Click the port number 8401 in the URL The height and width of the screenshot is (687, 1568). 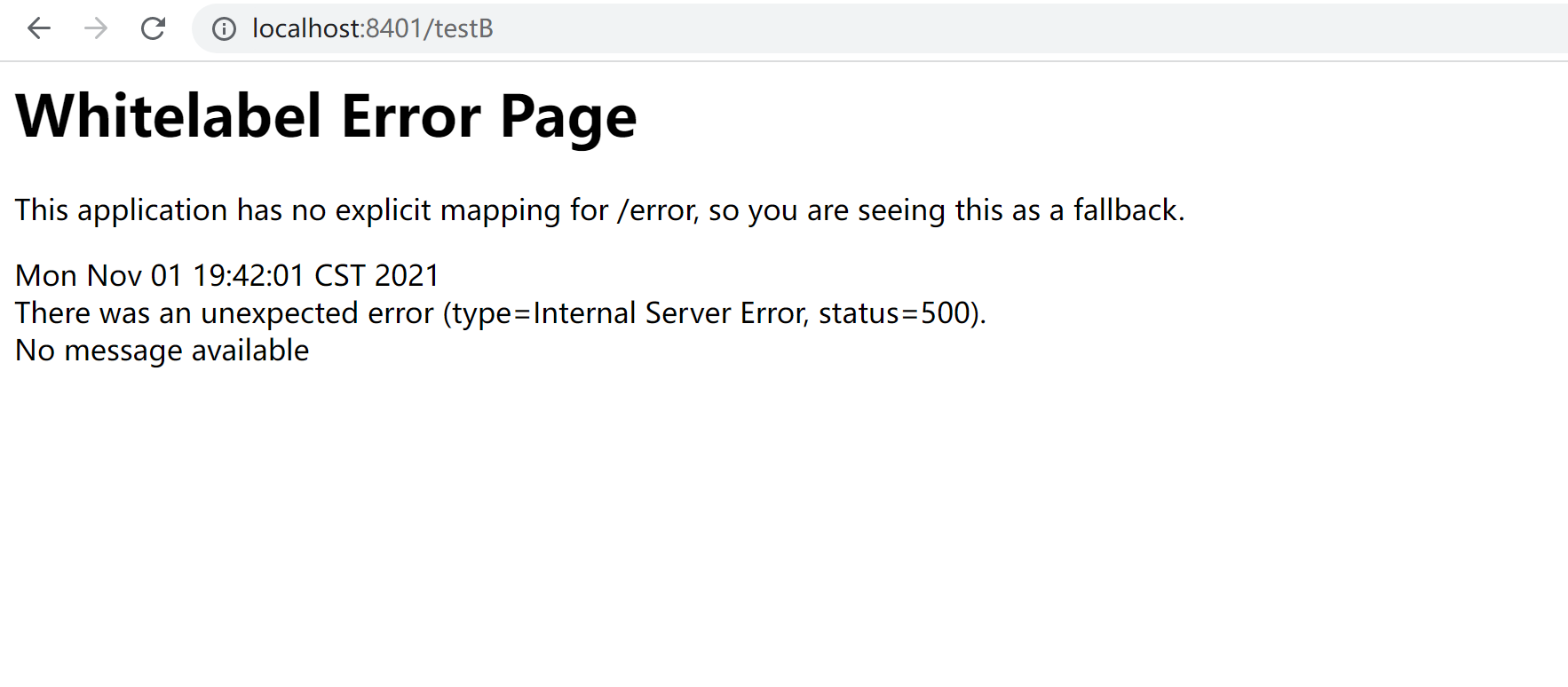[x=393, y=28]
